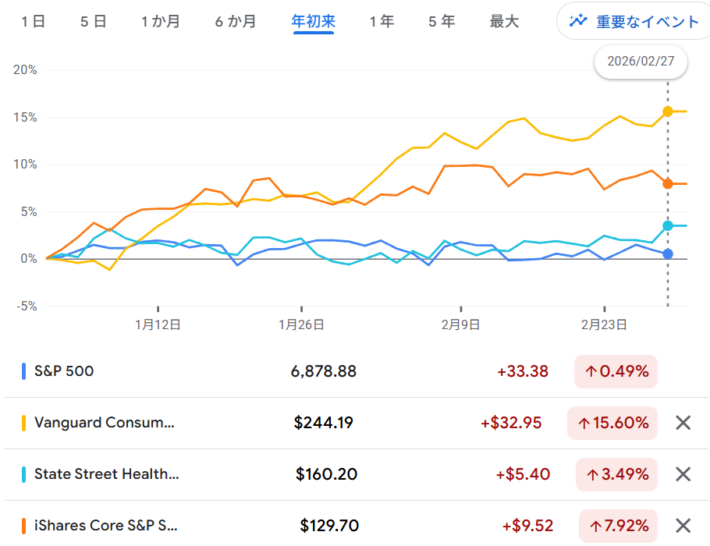
Task: Click Vanguard 15.60% change badge
Action: [x=612, y=423]
